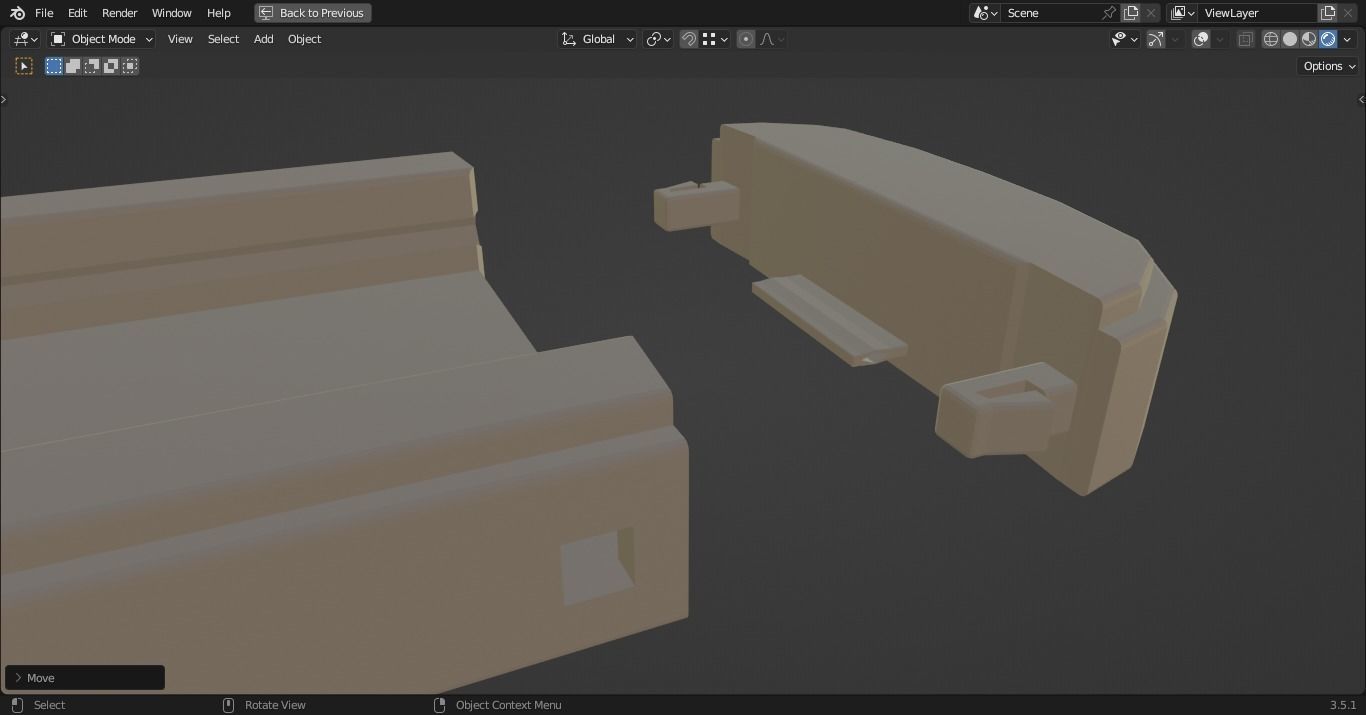Screen dimensions: 1366x715
Task: Open the Help menu
Action: 218,13
